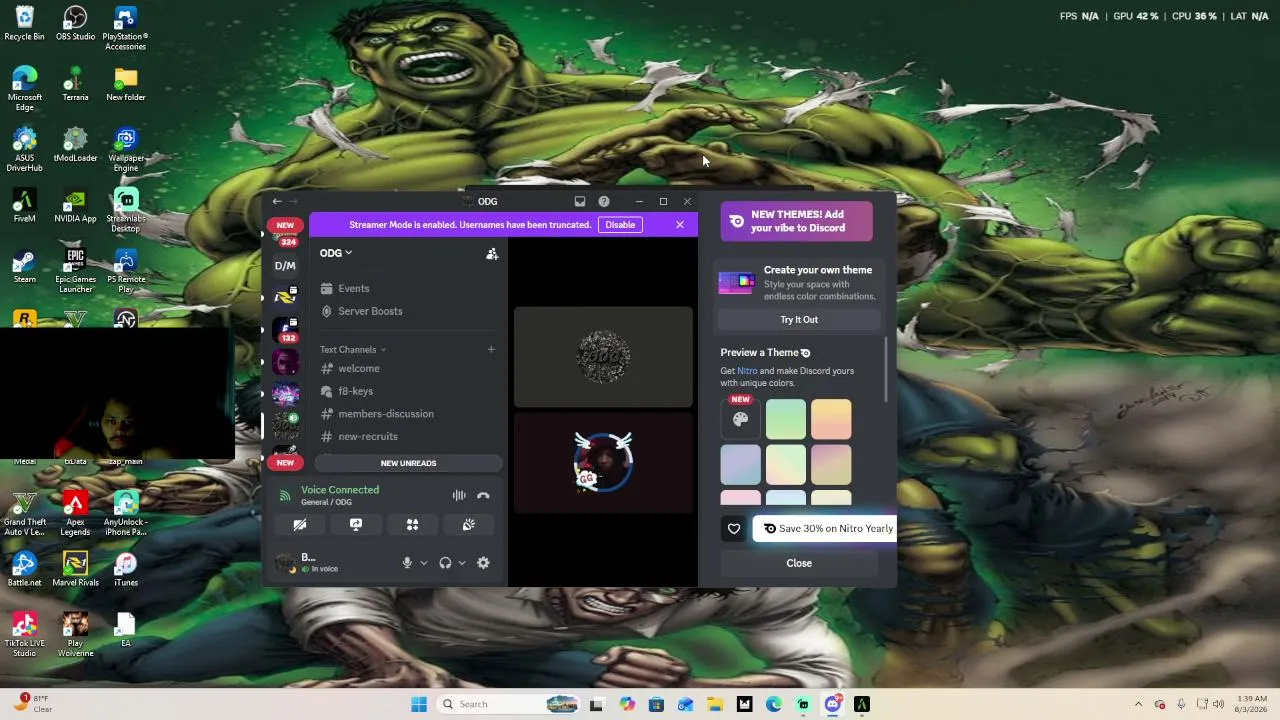Image resolution: width=1280 pixels, height=720 pixels.
Task: Preview the yellow-orange gradient theme swatch
Action: point(831,420)
